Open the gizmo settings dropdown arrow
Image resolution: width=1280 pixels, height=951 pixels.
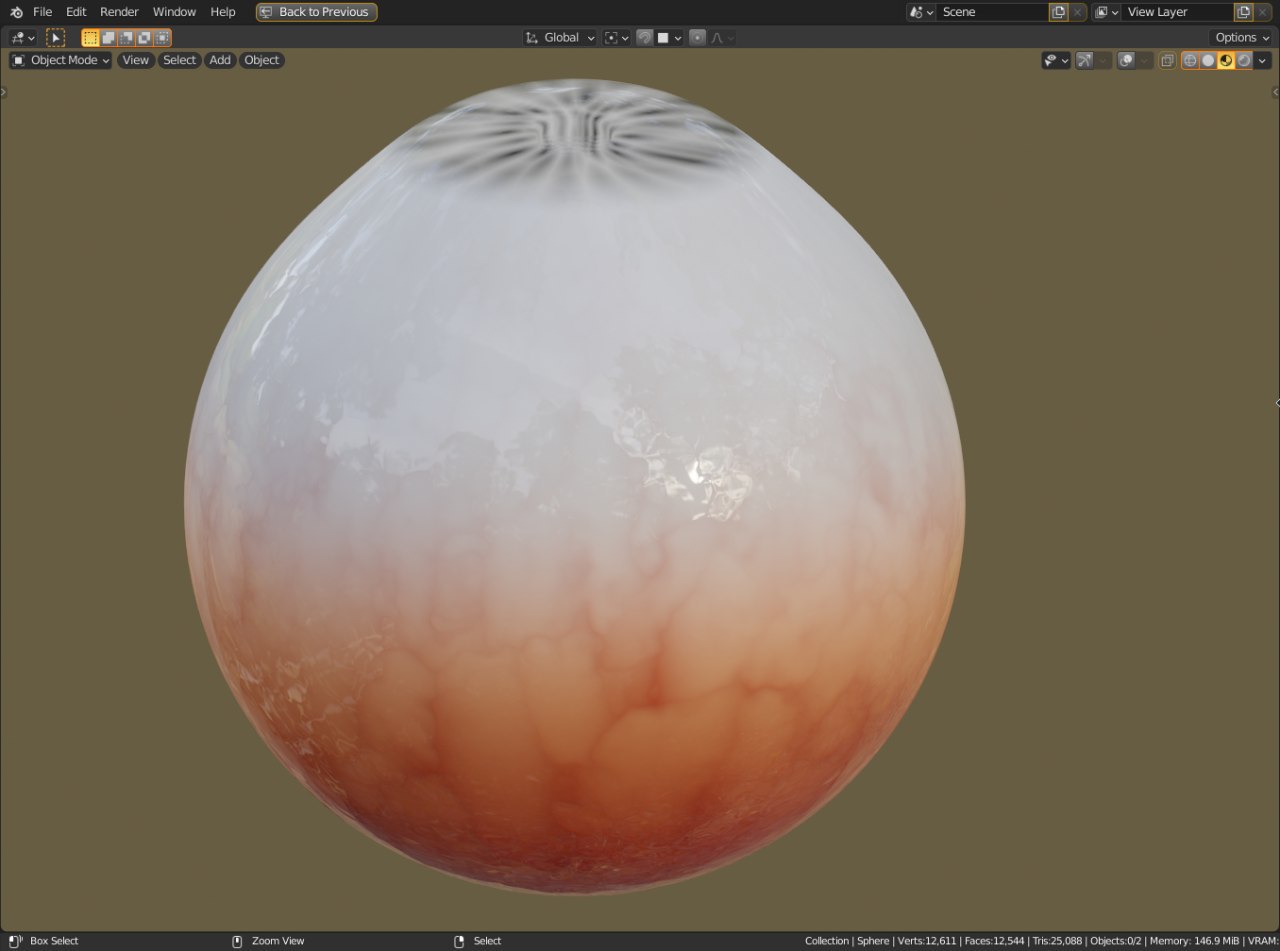click(x=1104, y=60)
